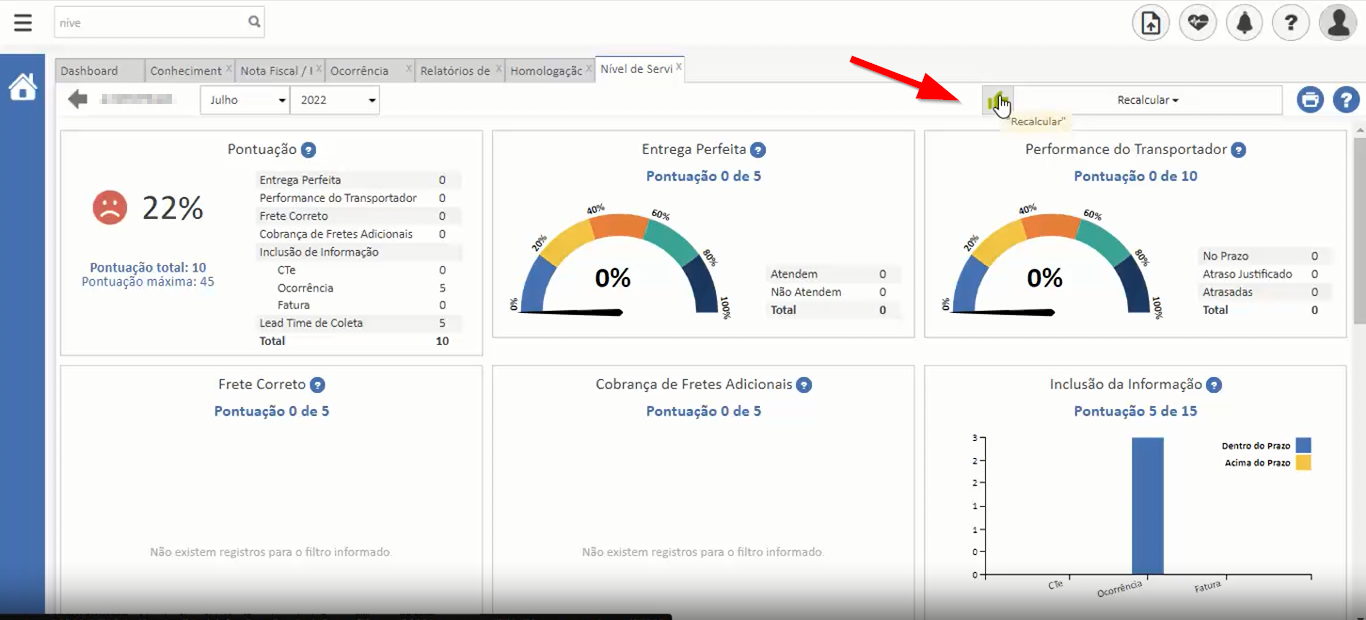This screenshot has width=1366, height=620.
Task: Click the green Recalcular chart icon
Action: [995, 100]
